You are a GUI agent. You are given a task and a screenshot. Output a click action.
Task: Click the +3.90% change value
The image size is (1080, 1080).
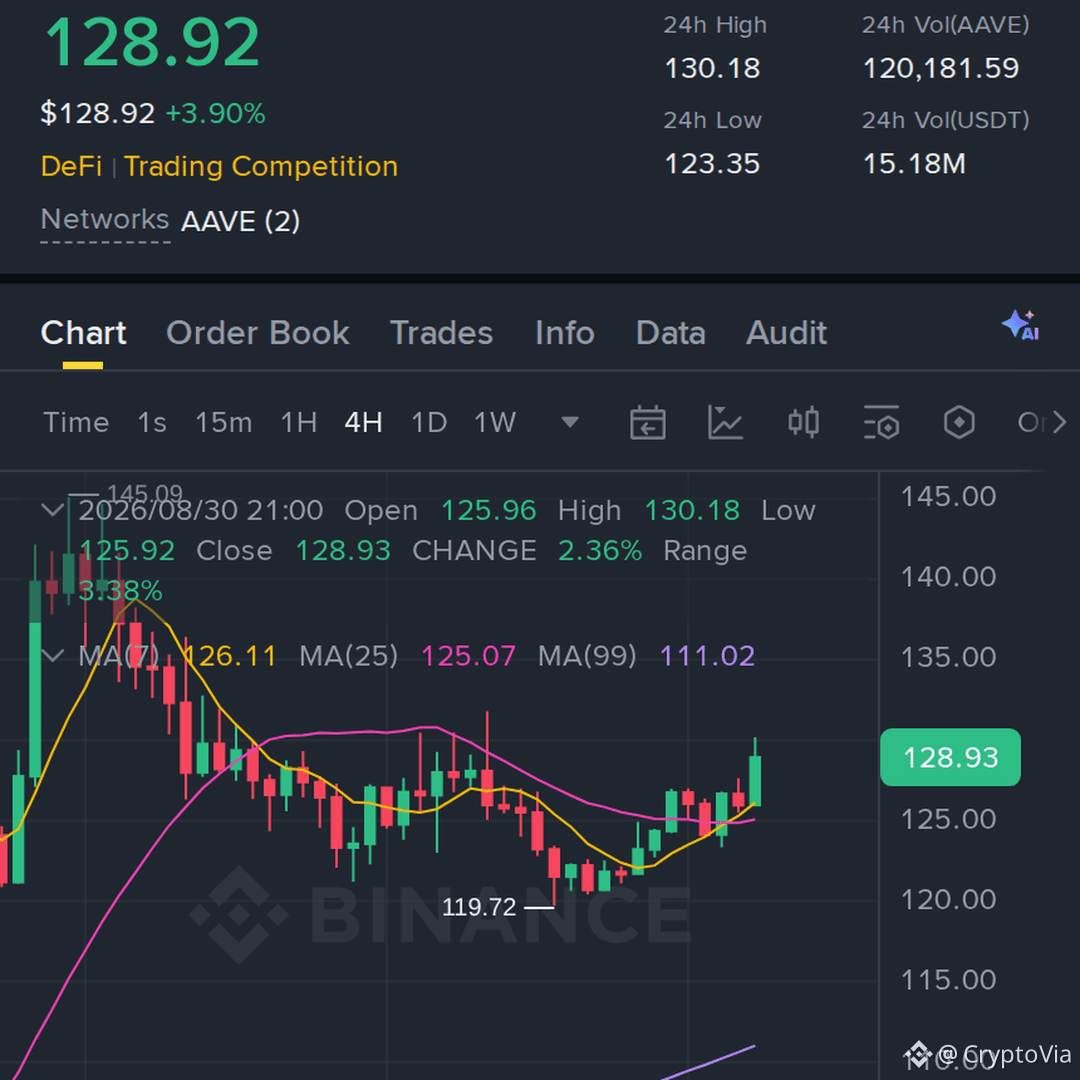pyautogui.click(x=216, y=113)
